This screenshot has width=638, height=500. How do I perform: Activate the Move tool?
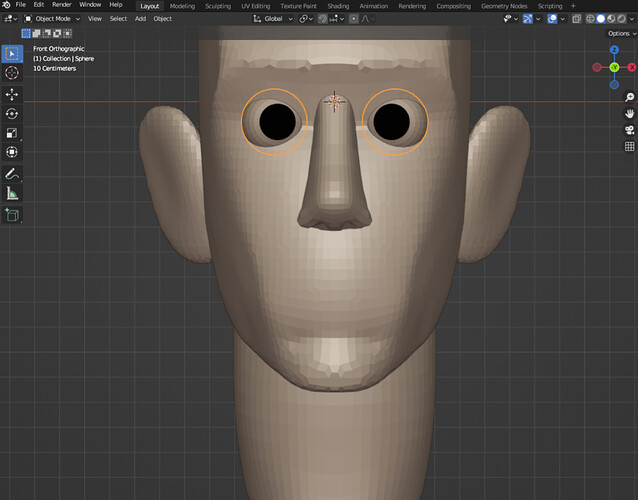pyautogui.click(x=12, y=94)
